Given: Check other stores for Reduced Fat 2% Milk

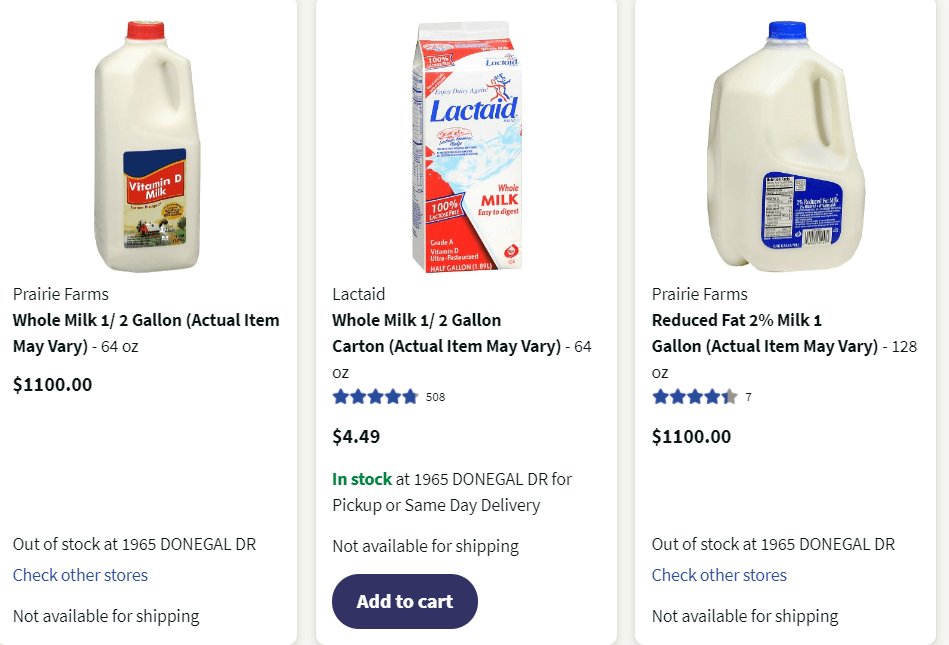Looking at the screenshot, I should tap(719, 575).
